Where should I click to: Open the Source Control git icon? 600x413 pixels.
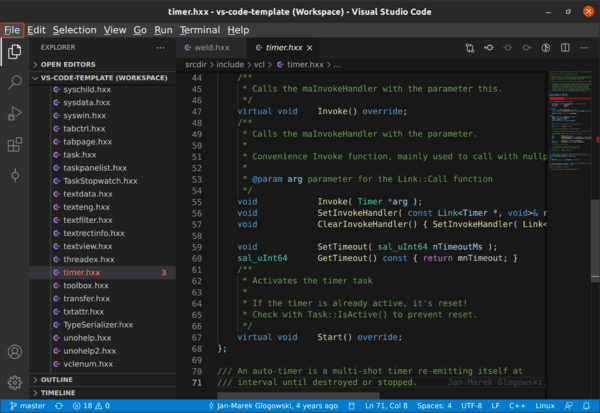[x=15, y=176]
